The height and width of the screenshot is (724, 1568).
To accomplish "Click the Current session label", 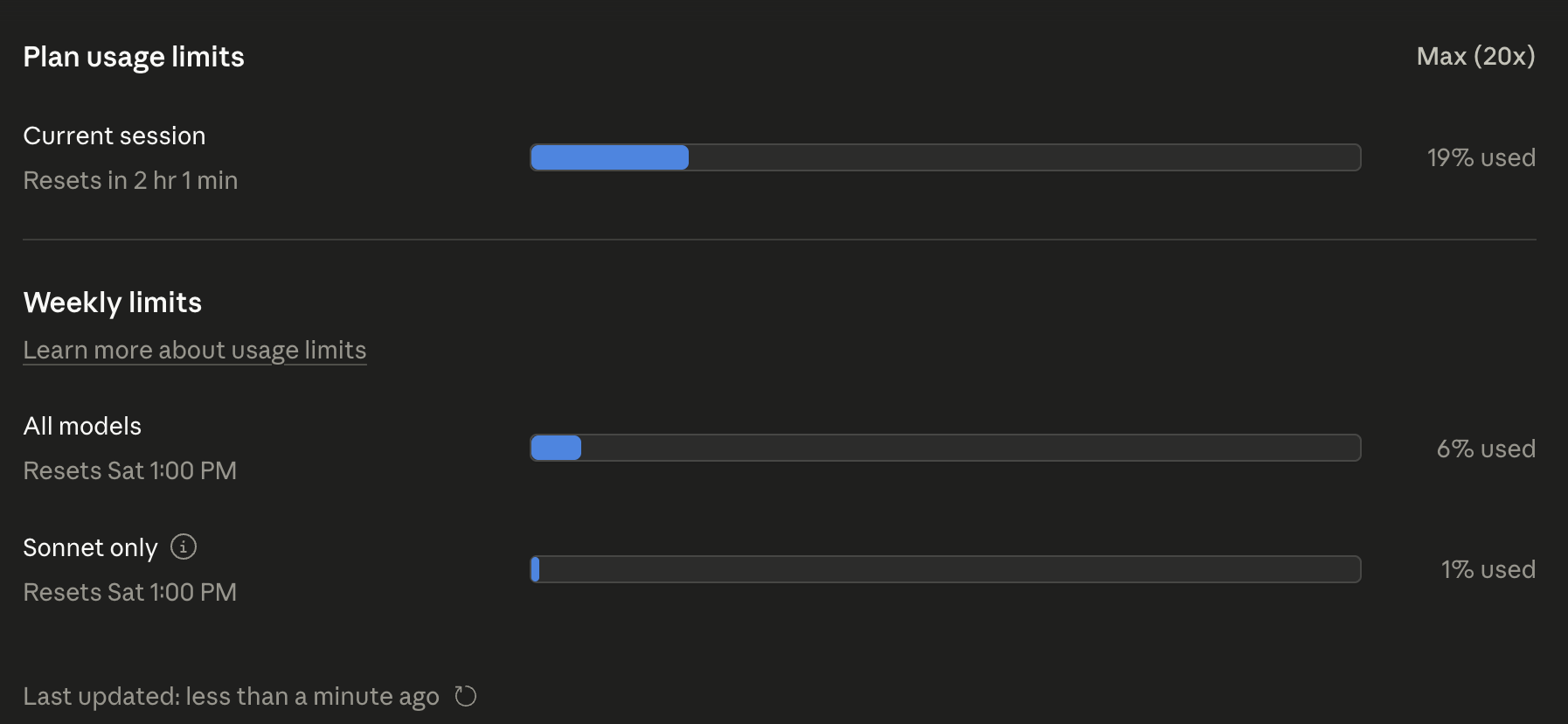I will (114, 136).
